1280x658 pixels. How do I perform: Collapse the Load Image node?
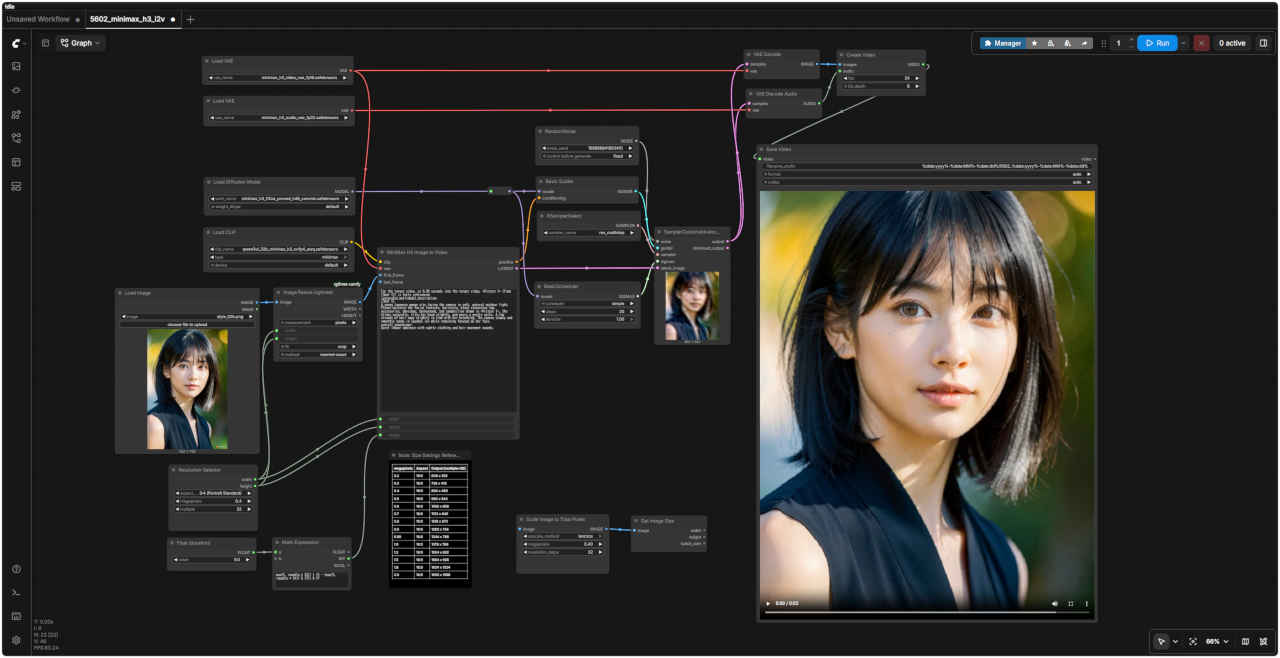coord(120,293)
